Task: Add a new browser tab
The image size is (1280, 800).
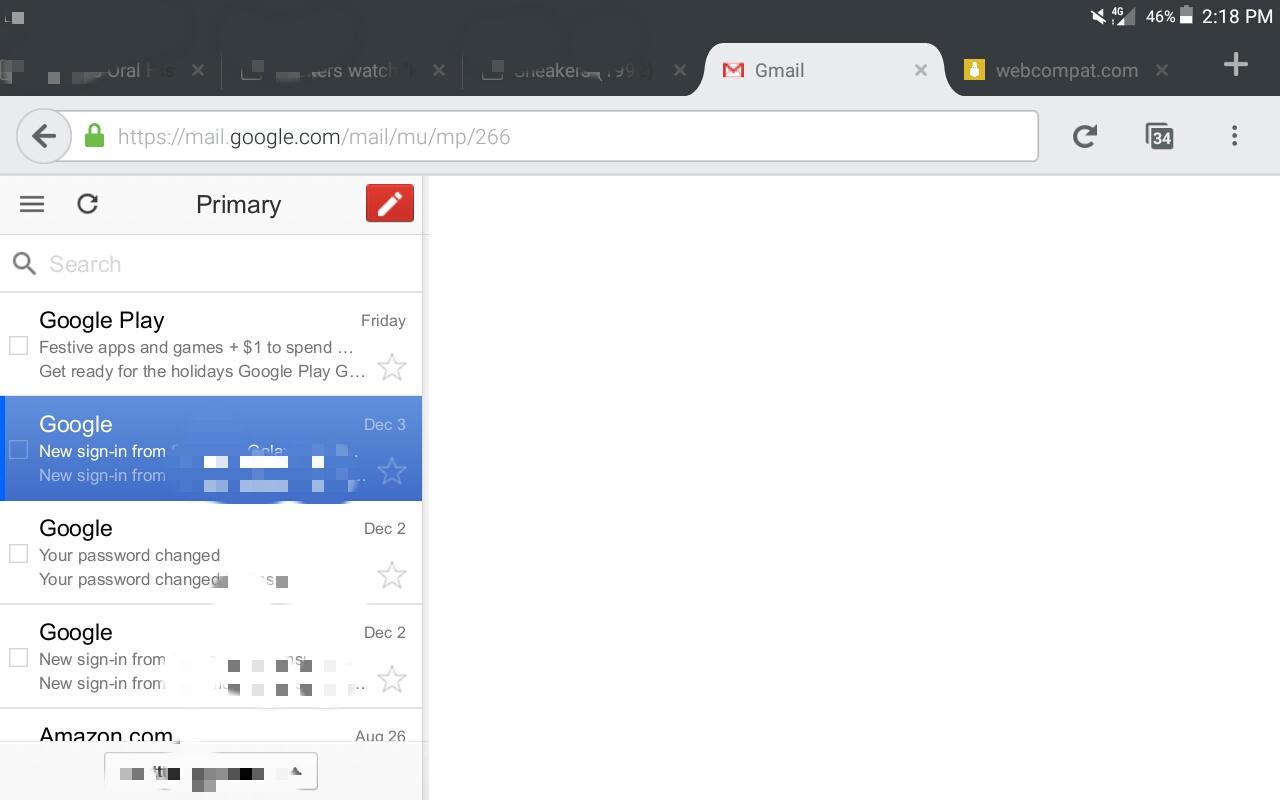Action: 1236,65
